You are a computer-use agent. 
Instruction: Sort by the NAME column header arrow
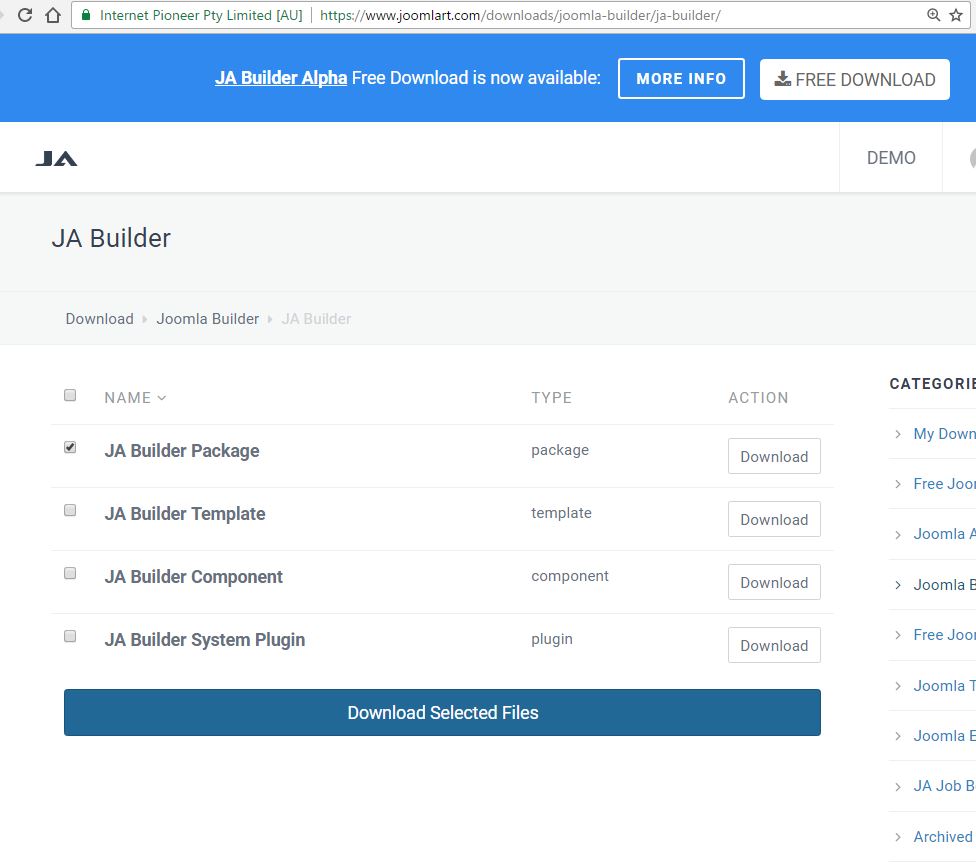pos(162,398)
